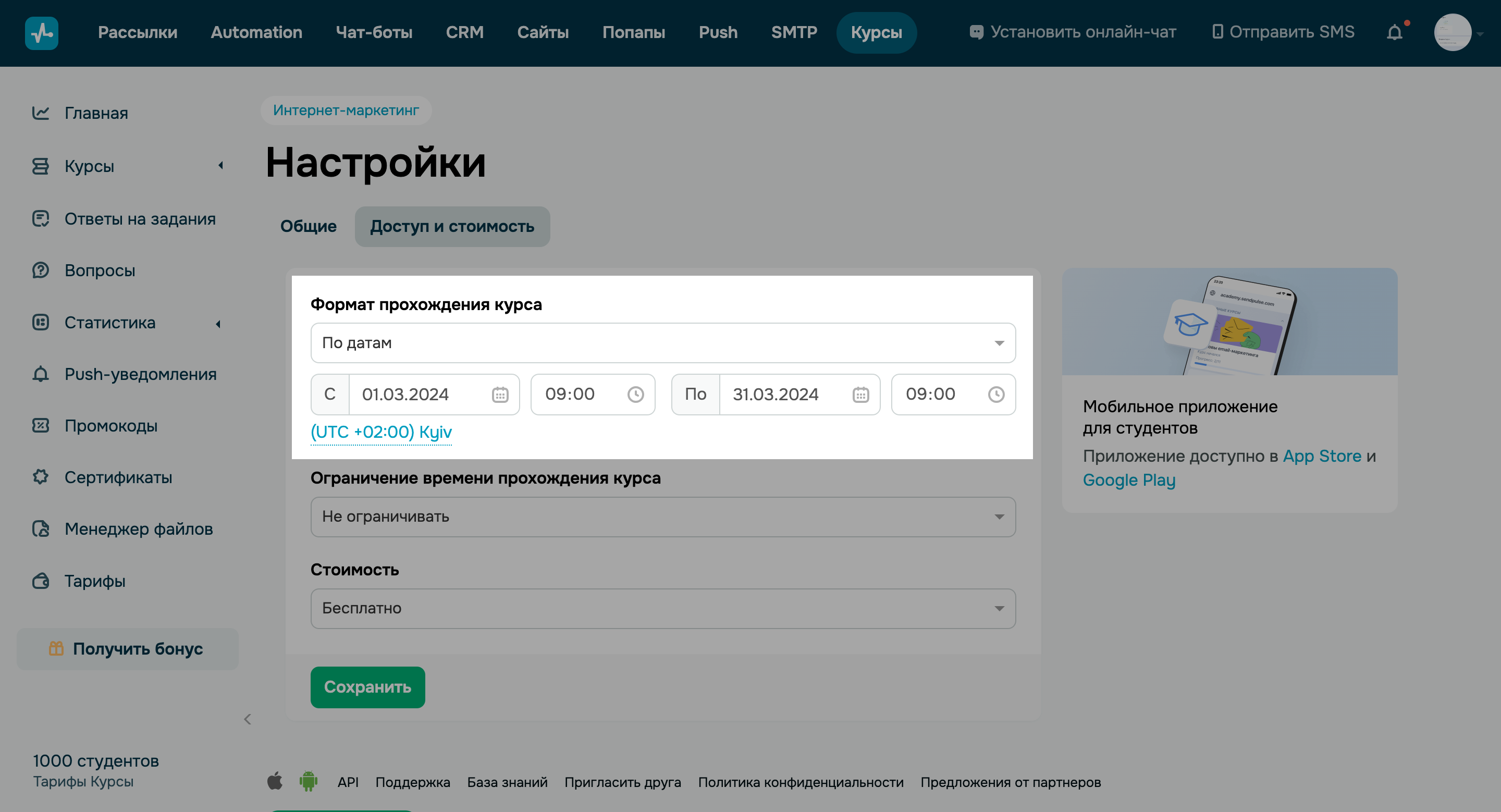
Task: Switch to the Общие tab
Action: (307, 226)
